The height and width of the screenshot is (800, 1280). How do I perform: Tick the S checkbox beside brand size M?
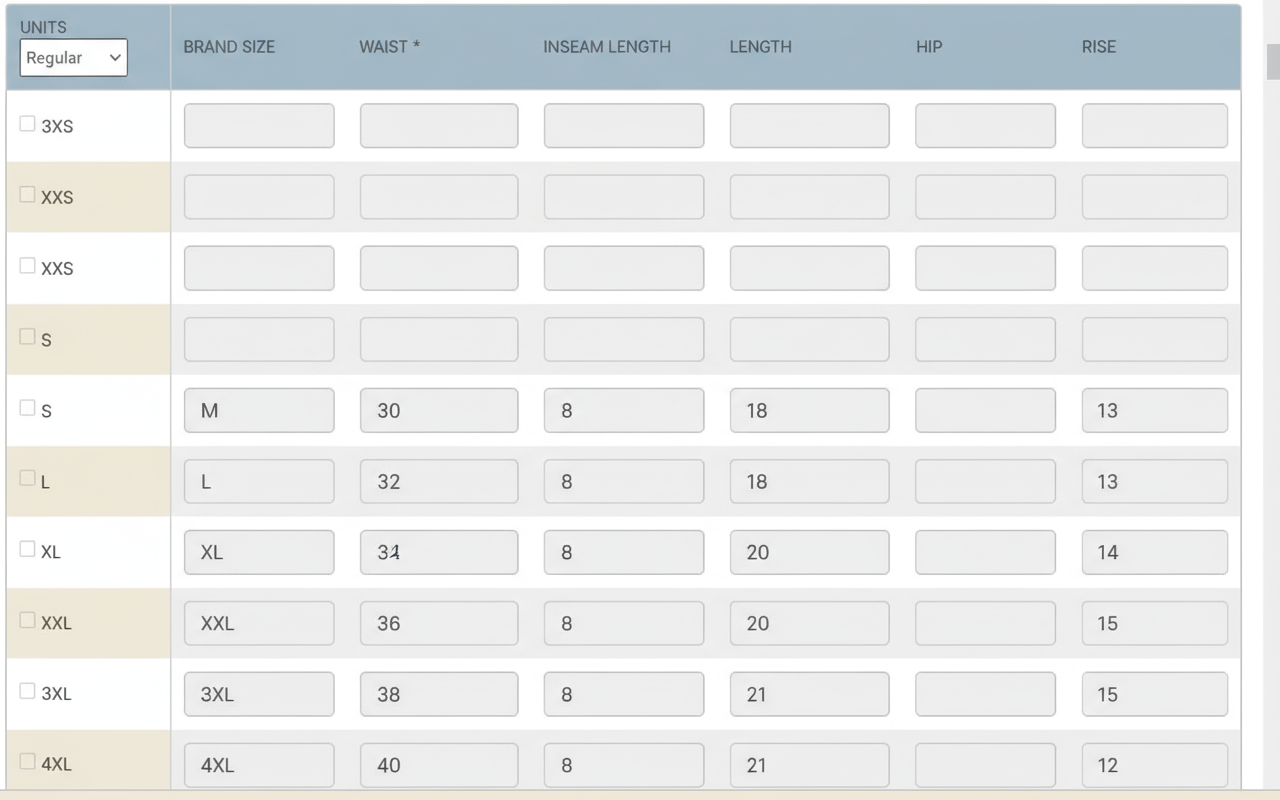28,408
